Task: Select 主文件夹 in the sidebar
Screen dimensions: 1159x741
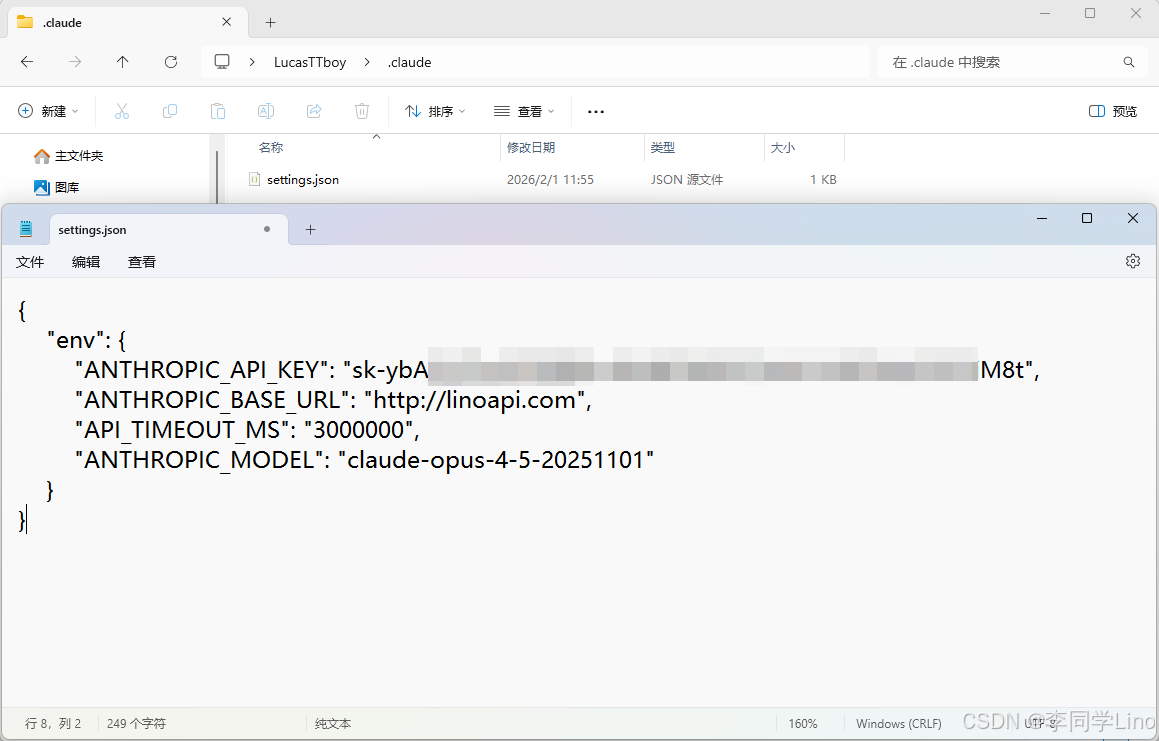Action: coord(68,156)
